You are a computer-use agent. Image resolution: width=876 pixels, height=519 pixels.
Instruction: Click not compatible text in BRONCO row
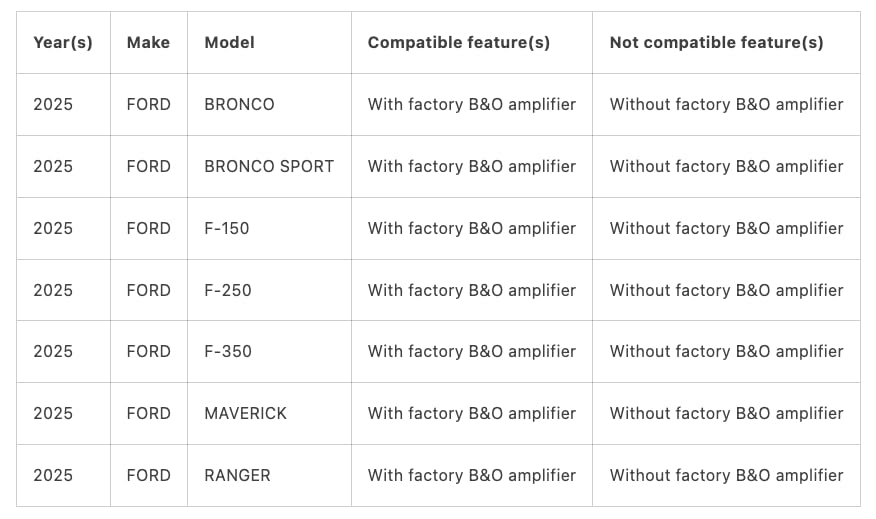click(x=726, y=104)
